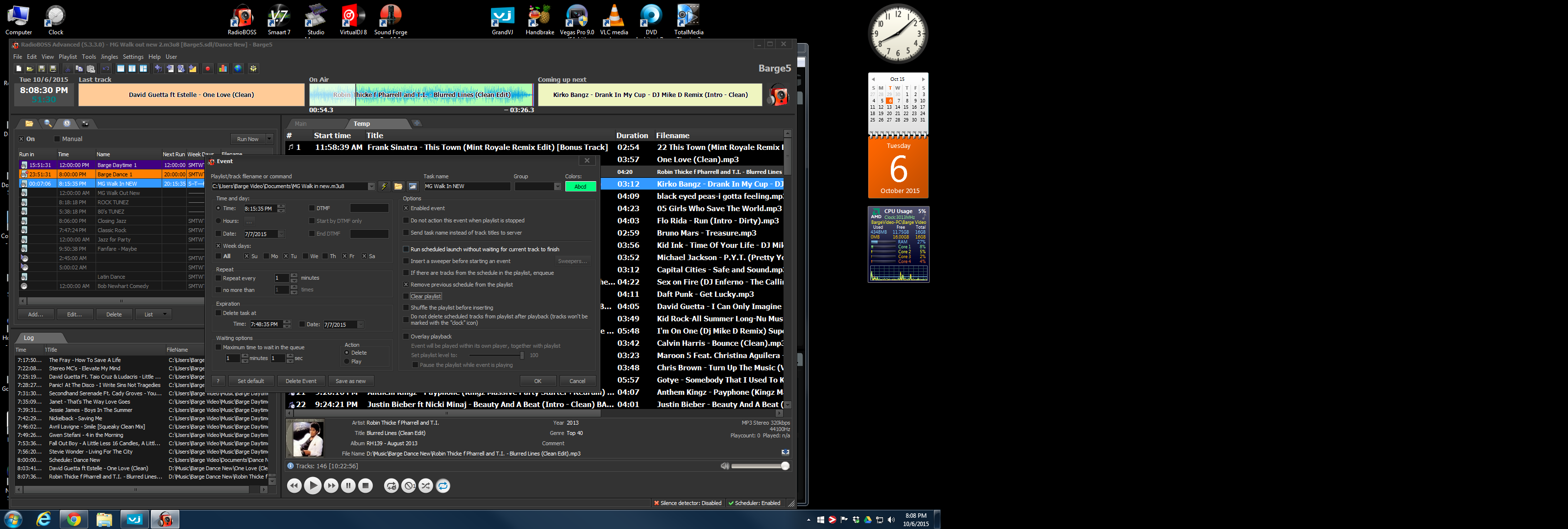Click the add music track toolbar icon
This screenshot has height=529, width=1568.
click(x=158, y=69)
